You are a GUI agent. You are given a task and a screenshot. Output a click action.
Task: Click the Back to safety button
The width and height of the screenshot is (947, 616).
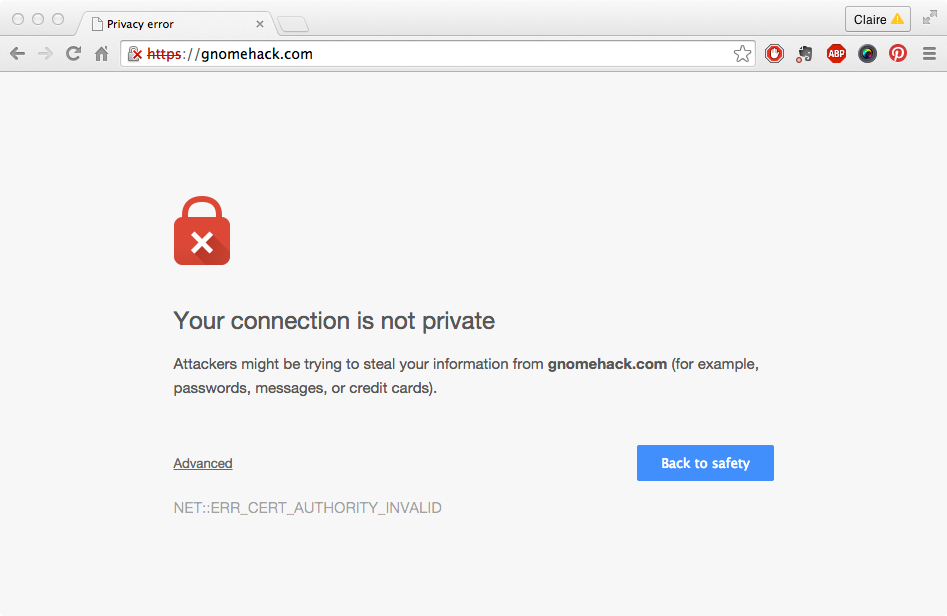point(705,463)
